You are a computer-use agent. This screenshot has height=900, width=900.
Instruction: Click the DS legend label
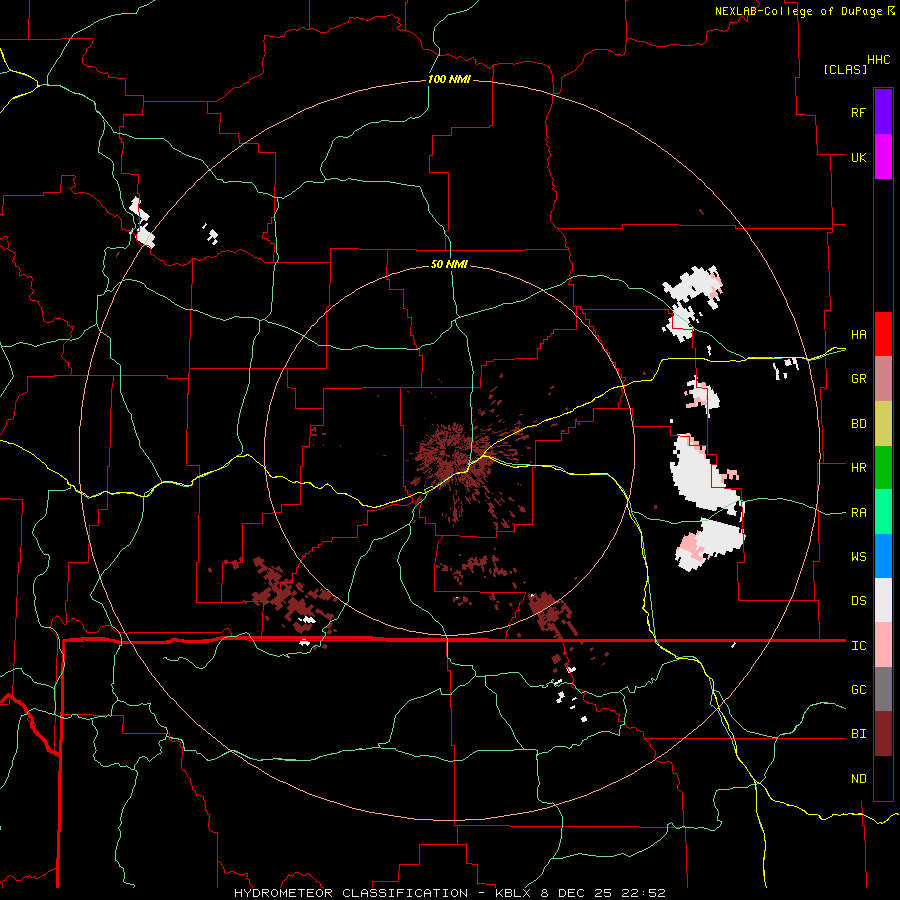coord(858,601)
